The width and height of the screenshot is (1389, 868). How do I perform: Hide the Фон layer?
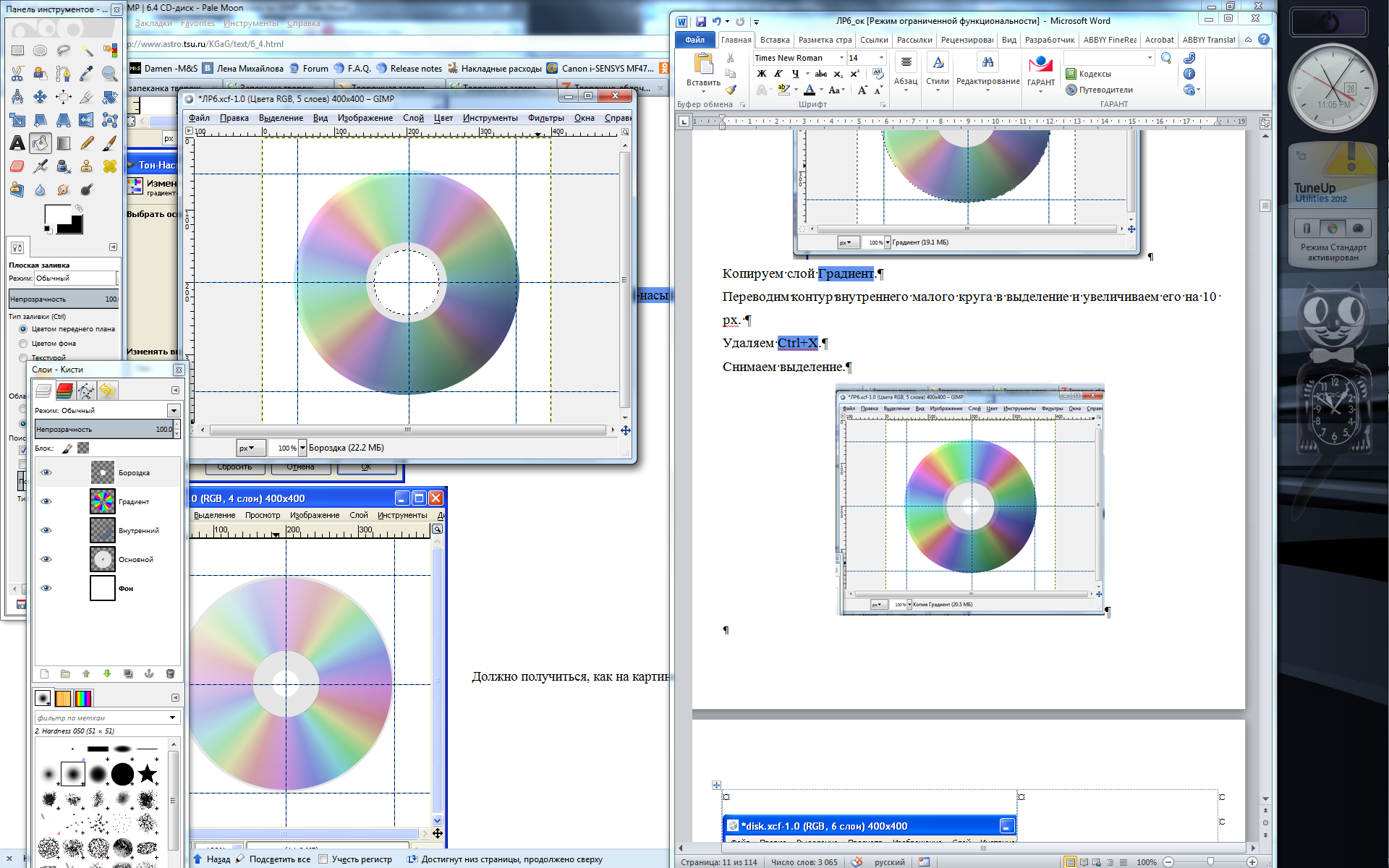coord(46,588)
